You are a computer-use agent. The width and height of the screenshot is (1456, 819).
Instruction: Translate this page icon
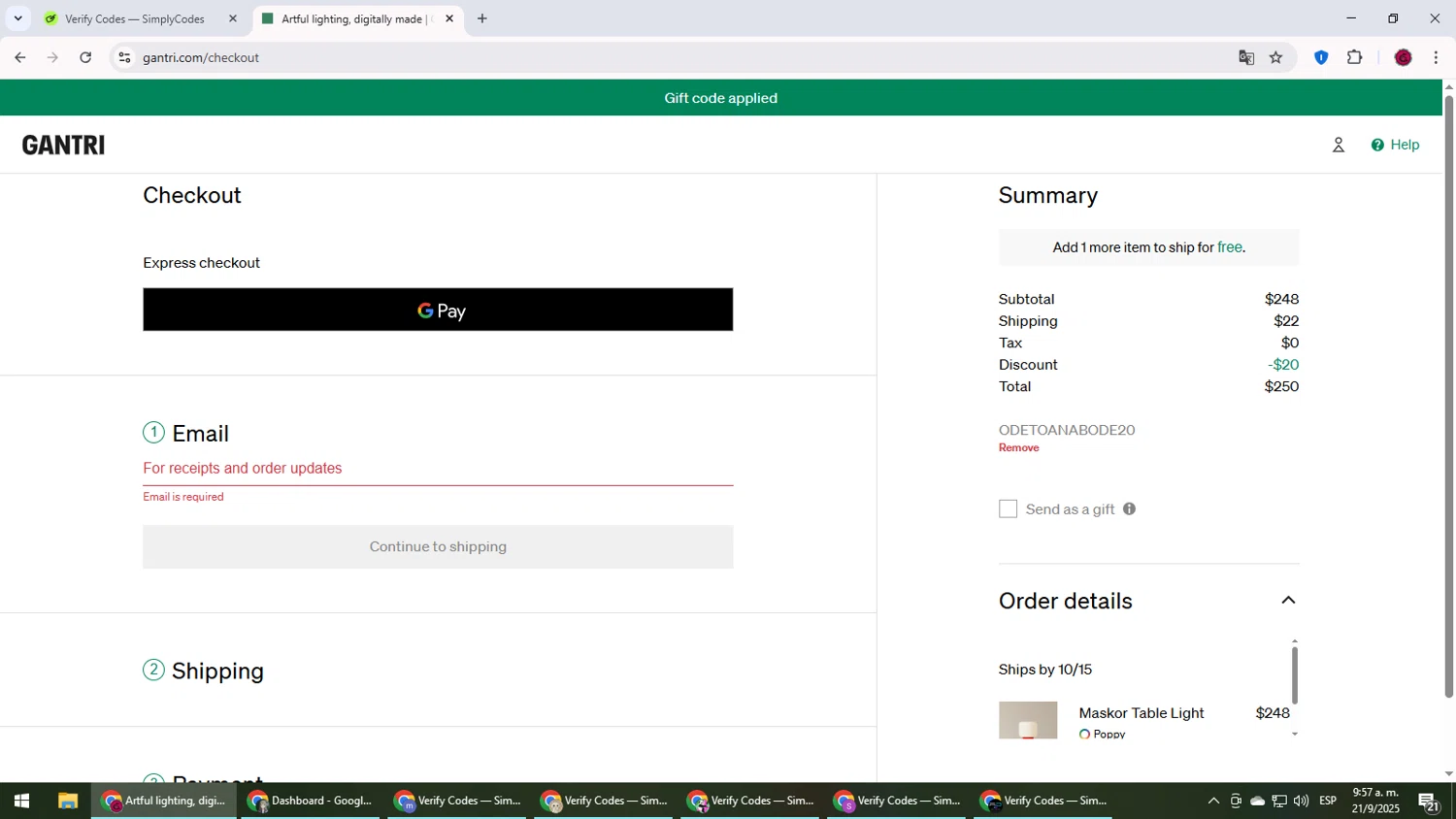click(x=1246, y=58)
